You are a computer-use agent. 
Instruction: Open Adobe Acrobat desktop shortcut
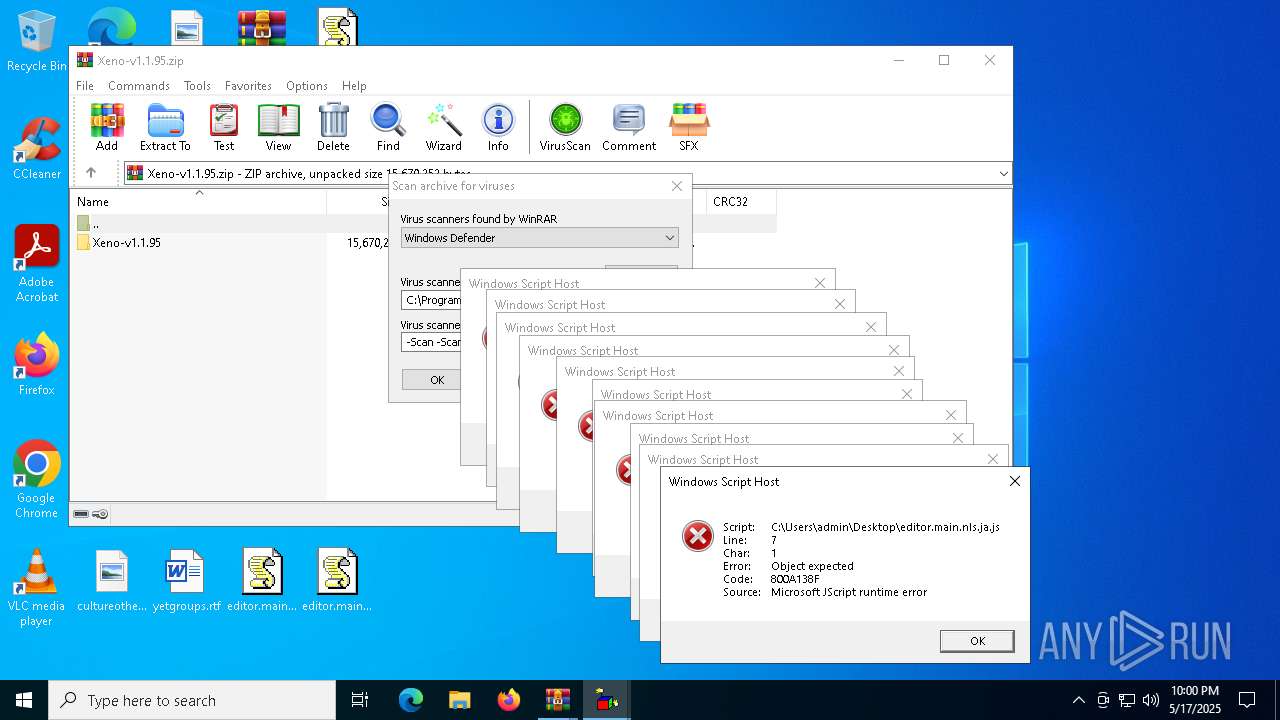click(36, 264)
